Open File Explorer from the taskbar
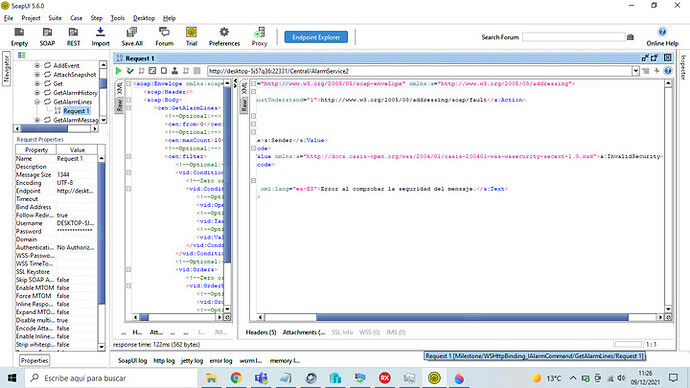 click(x=211, y=378)
